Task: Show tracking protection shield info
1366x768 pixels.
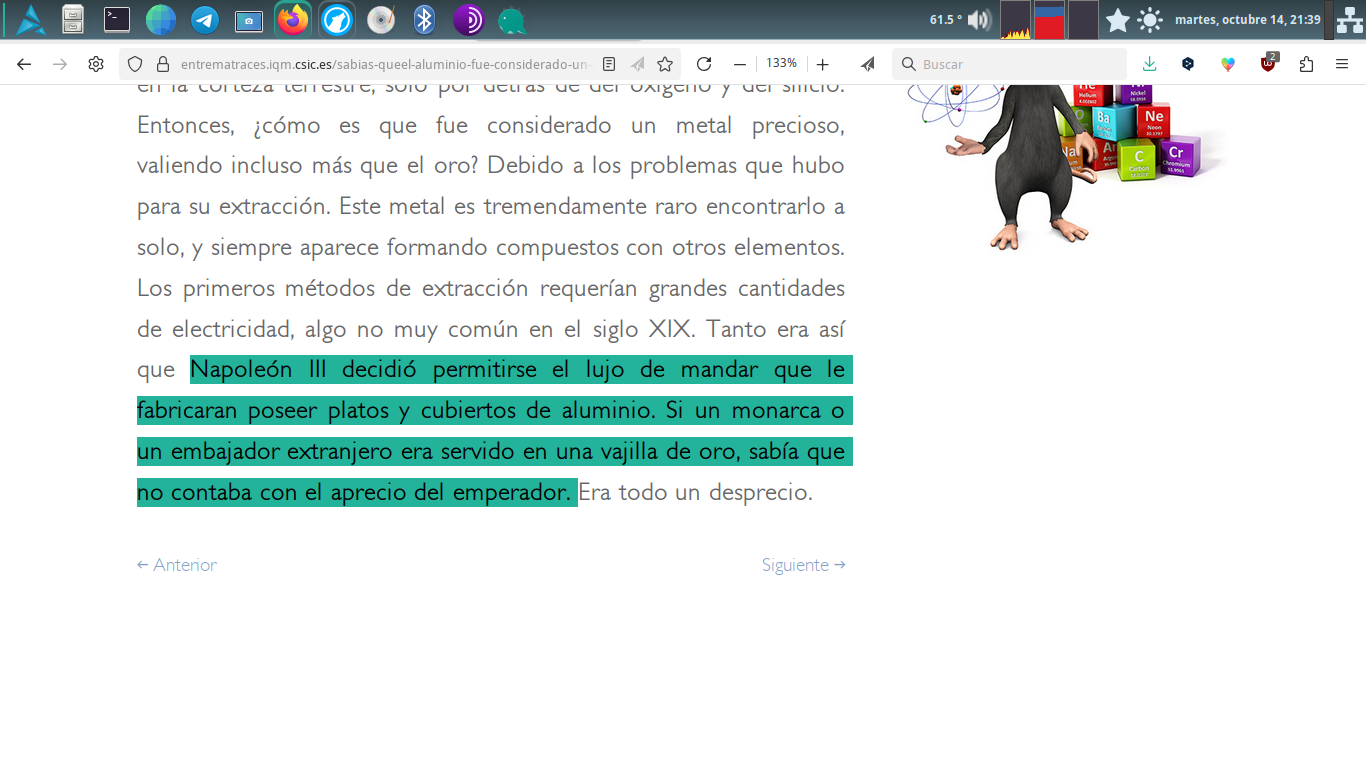Action: (135, 64)
